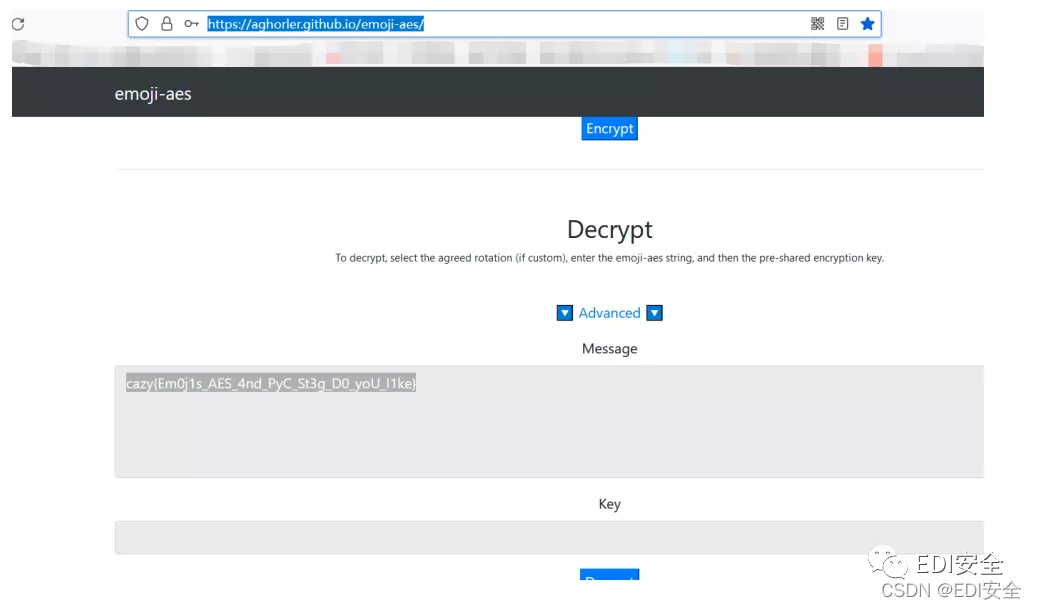Toggle reader view icon in address bar
The width and height of the screenshot is (1037, 609).
pos(843,24)
